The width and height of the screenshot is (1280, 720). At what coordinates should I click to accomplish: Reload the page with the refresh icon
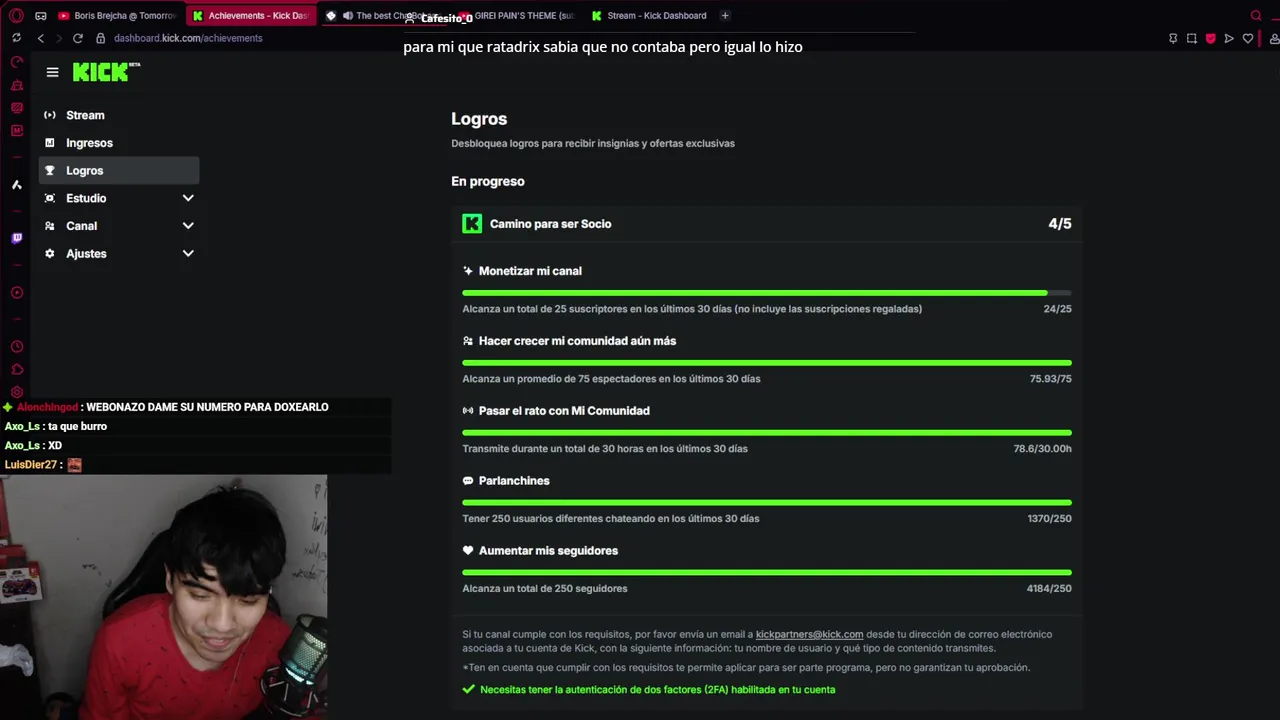point(77,38)
